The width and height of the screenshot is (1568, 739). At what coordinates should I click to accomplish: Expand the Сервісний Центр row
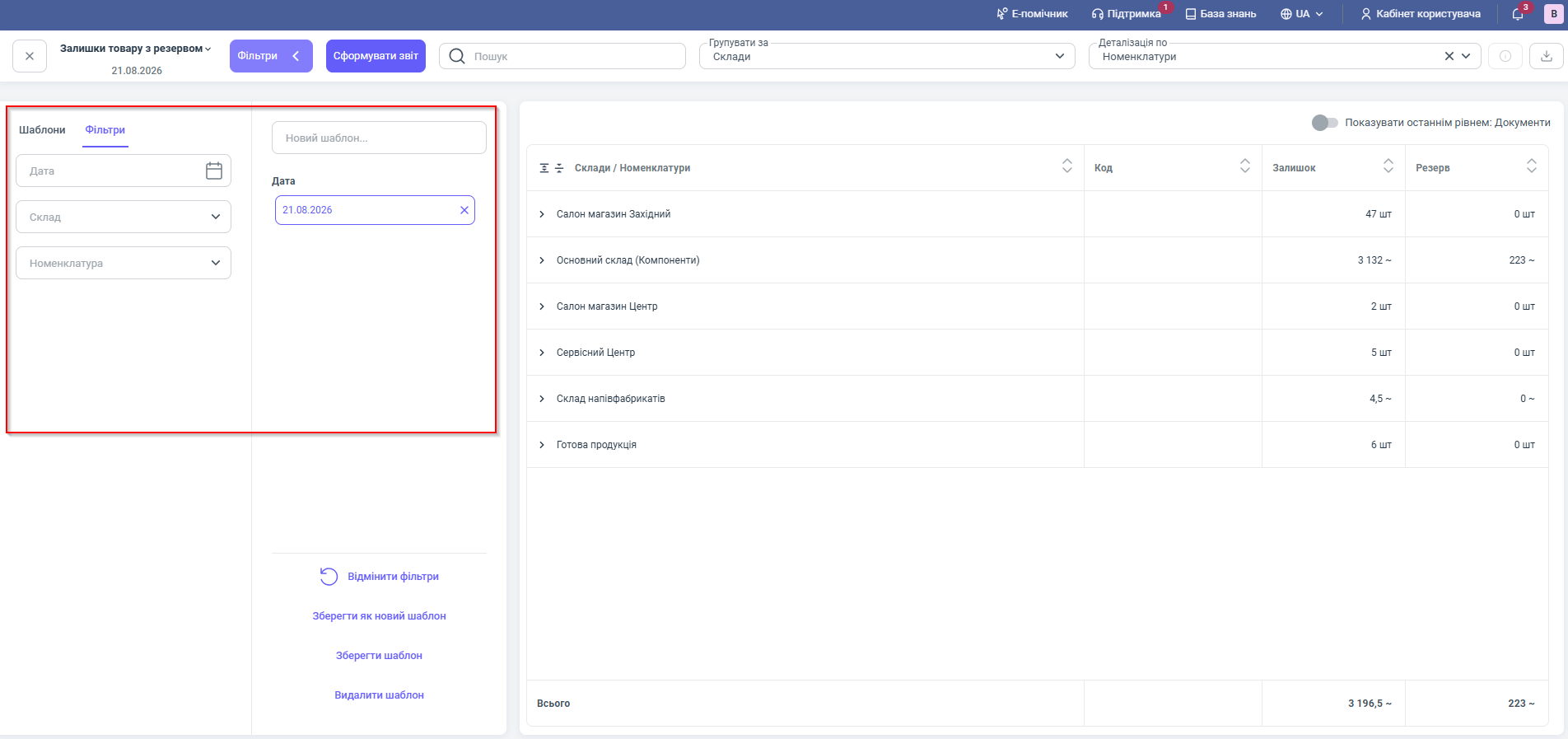tap(542, 353)
